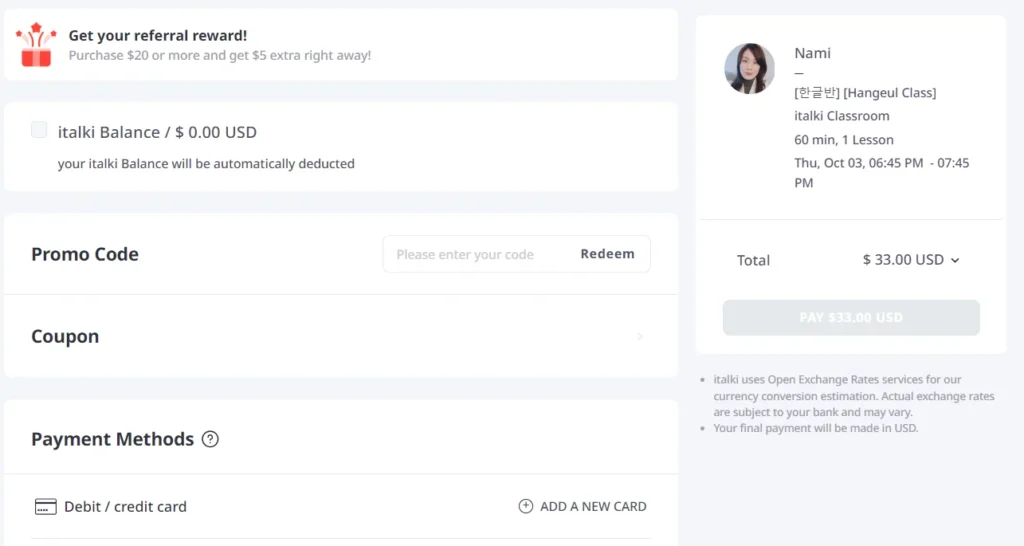The image size is (1024, 546).
Task: Click the referral reward gift icon
Action: [35, 45]
